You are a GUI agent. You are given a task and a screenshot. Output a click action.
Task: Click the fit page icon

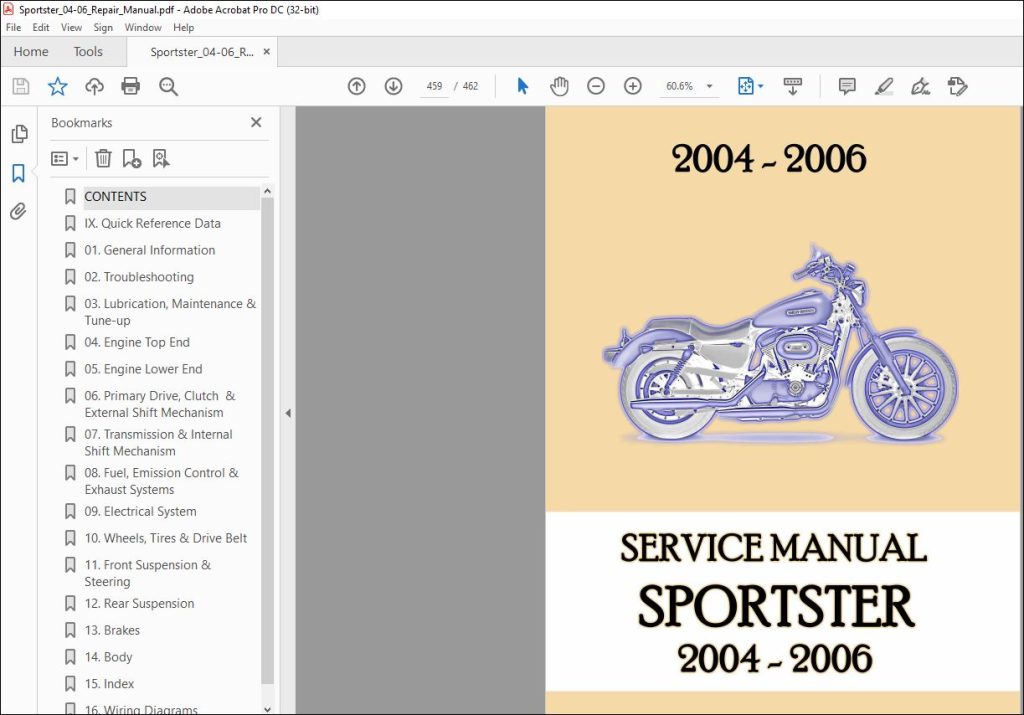745,86
